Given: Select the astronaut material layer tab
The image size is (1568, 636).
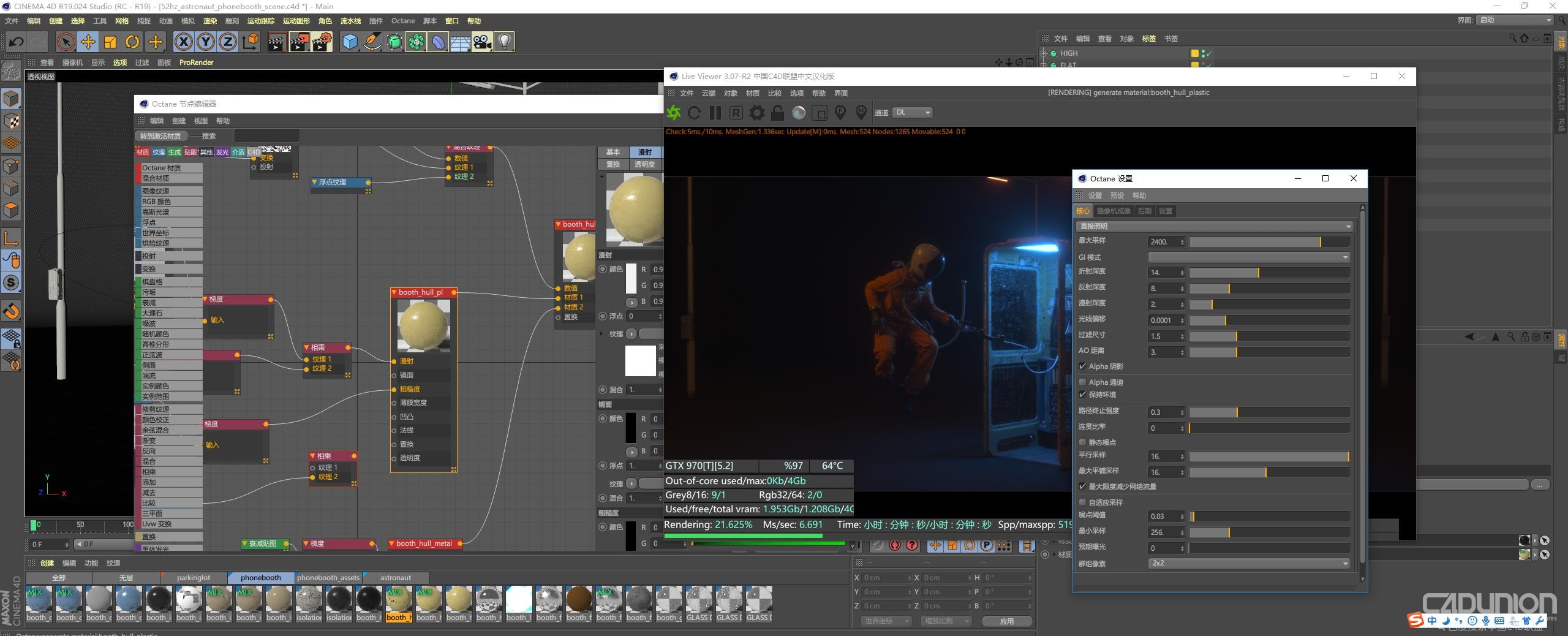Looking at the screenshot, I should point(396,578).
